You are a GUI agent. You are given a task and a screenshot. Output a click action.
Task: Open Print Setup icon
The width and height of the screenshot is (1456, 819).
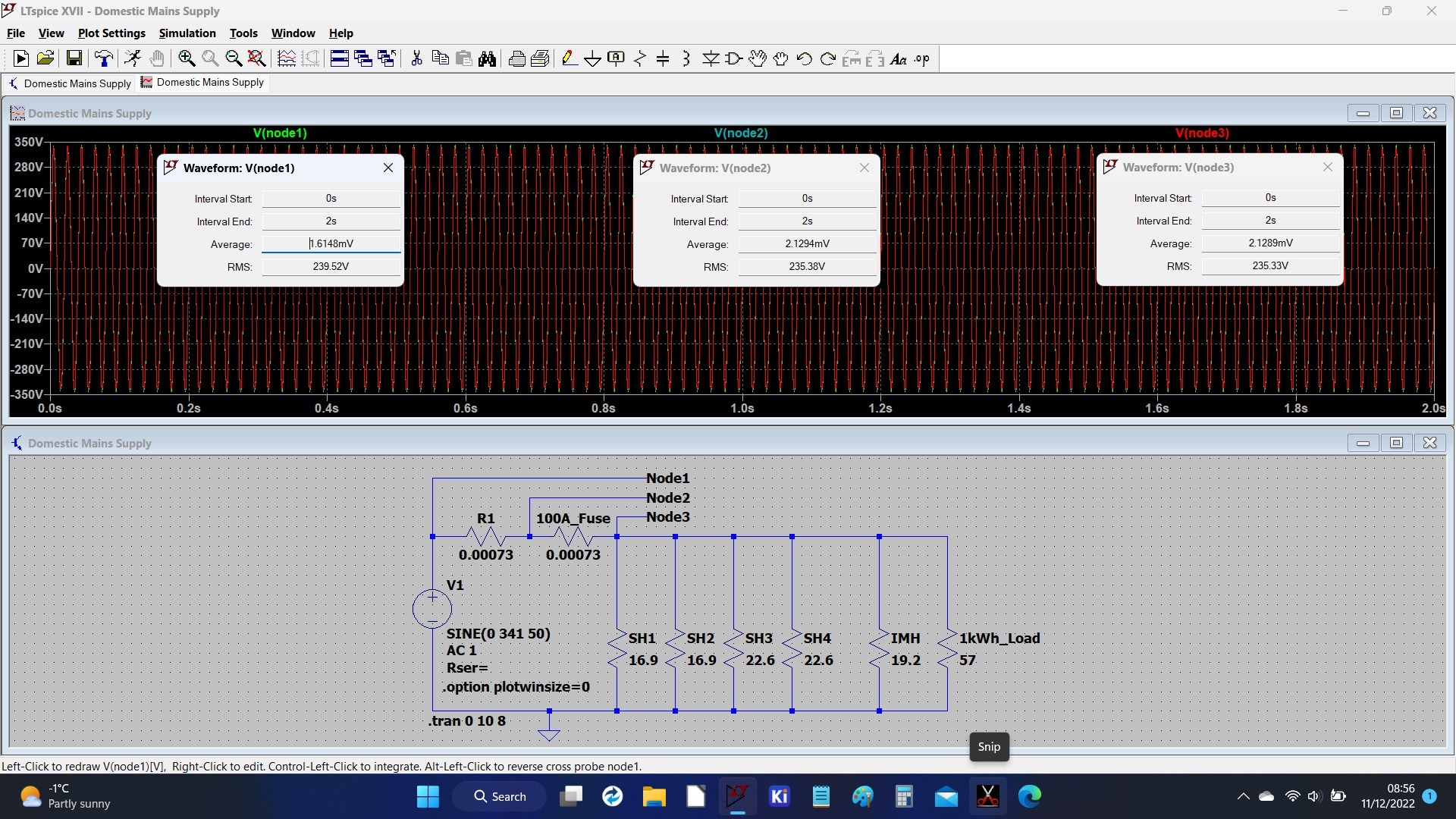(541, 58)
